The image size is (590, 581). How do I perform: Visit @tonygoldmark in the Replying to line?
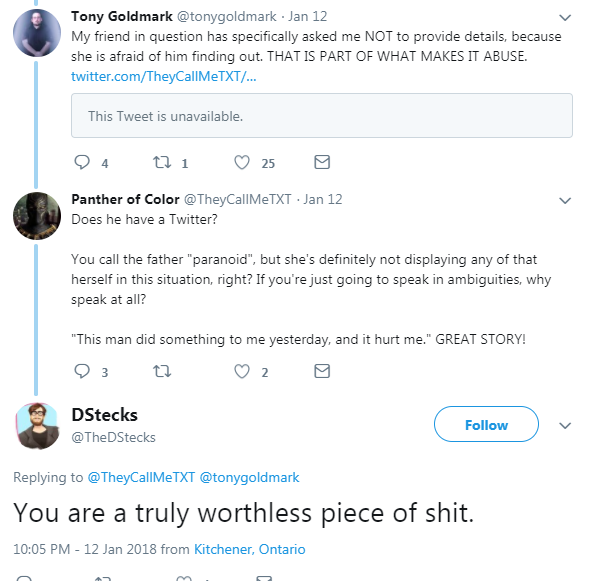(x=249, y=478)
